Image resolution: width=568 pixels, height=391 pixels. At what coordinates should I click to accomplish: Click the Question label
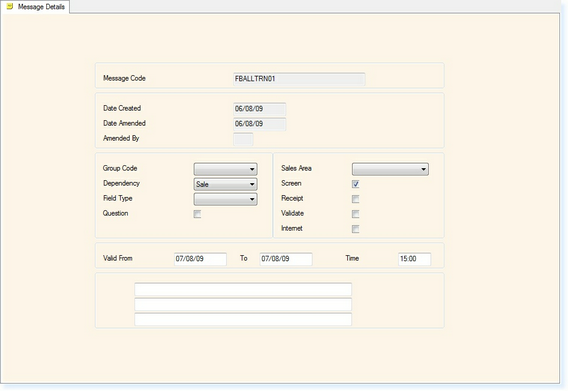click(x=116, y=213)
